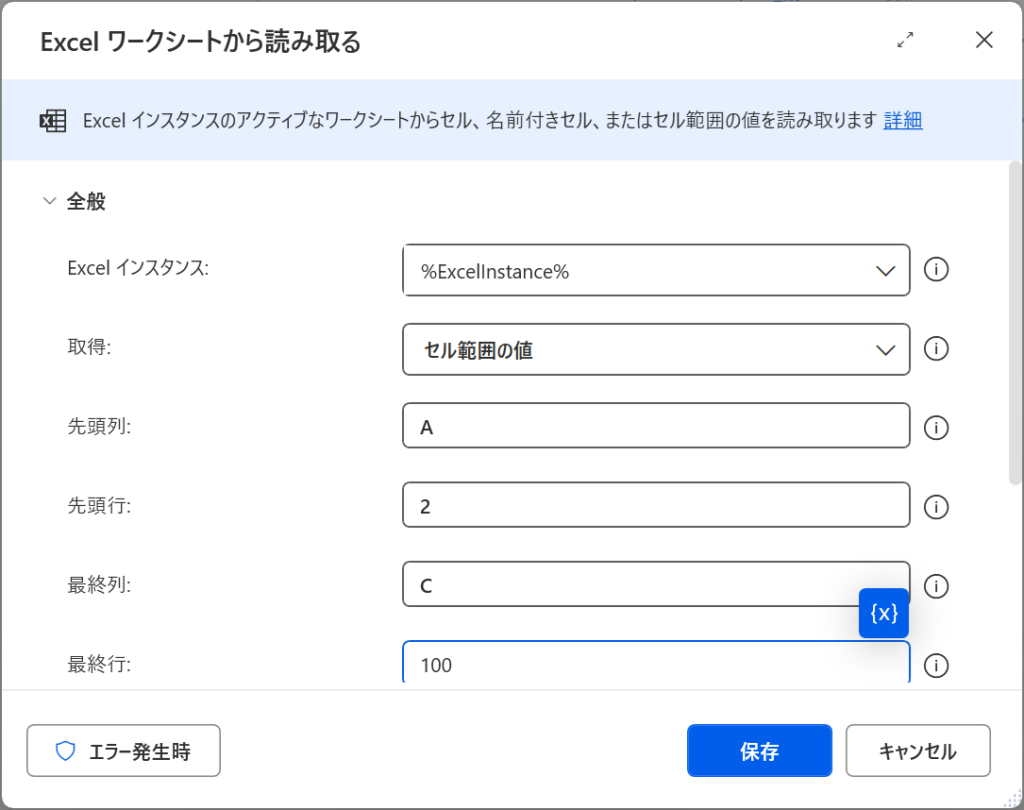Click the 最終行 input field

tap(656, 662)
